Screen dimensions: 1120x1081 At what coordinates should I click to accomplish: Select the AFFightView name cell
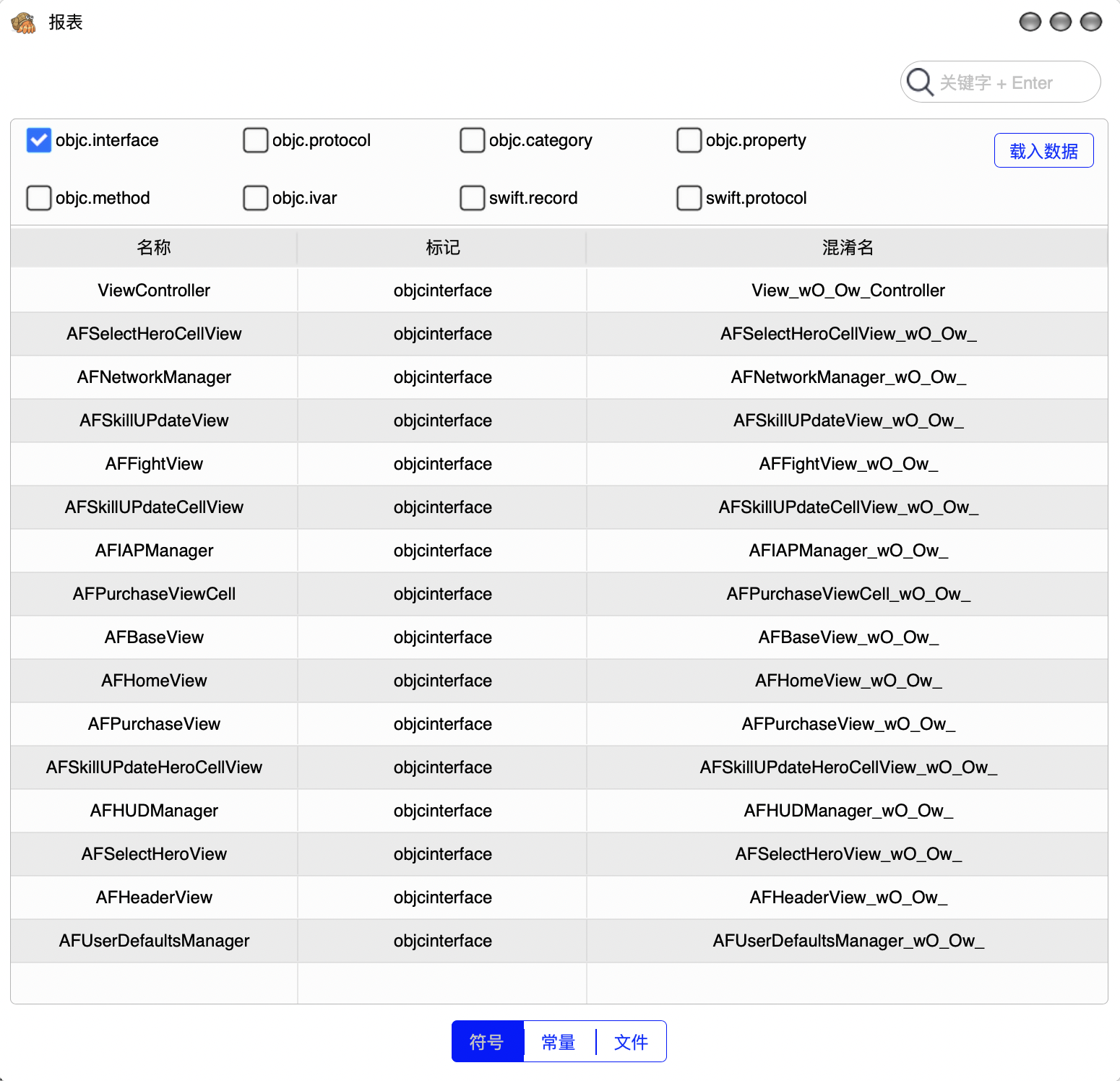(x=154, y=464)
